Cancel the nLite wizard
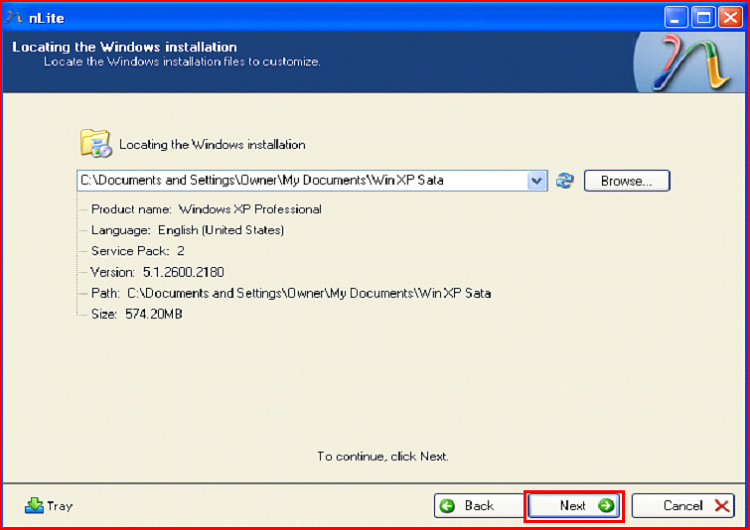The height and width of the screenshot is (530, 750). [683, 506]
